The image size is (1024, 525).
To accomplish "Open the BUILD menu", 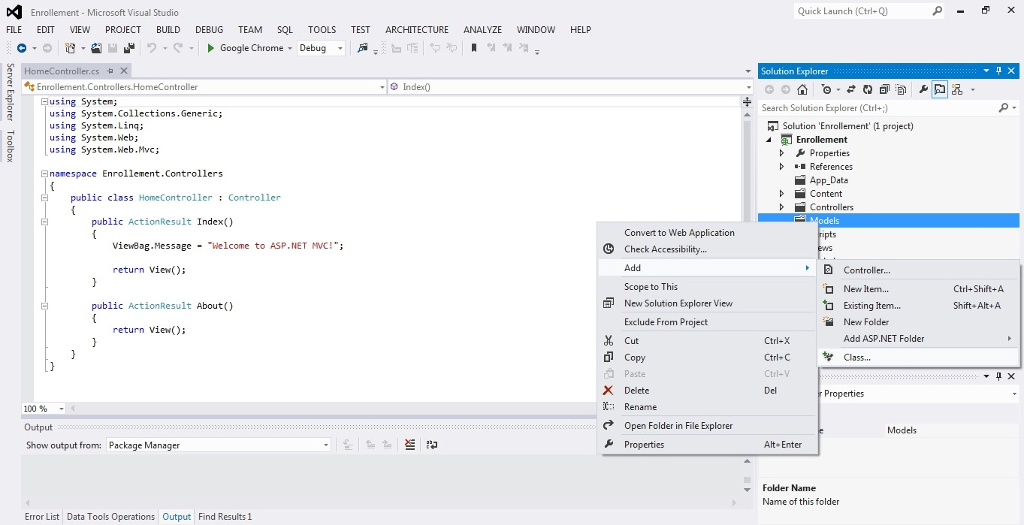I will coord(168,30).
